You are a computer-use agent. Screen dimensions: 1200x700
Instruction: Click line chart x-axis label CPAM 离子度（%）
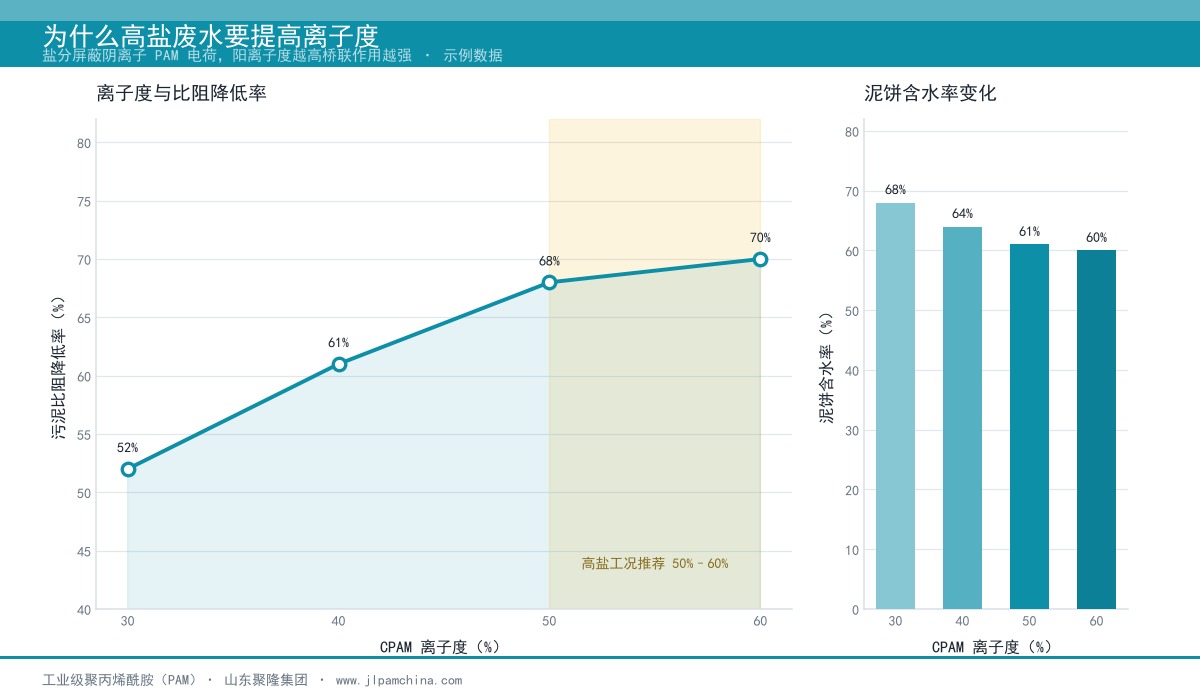click(440, 647)
